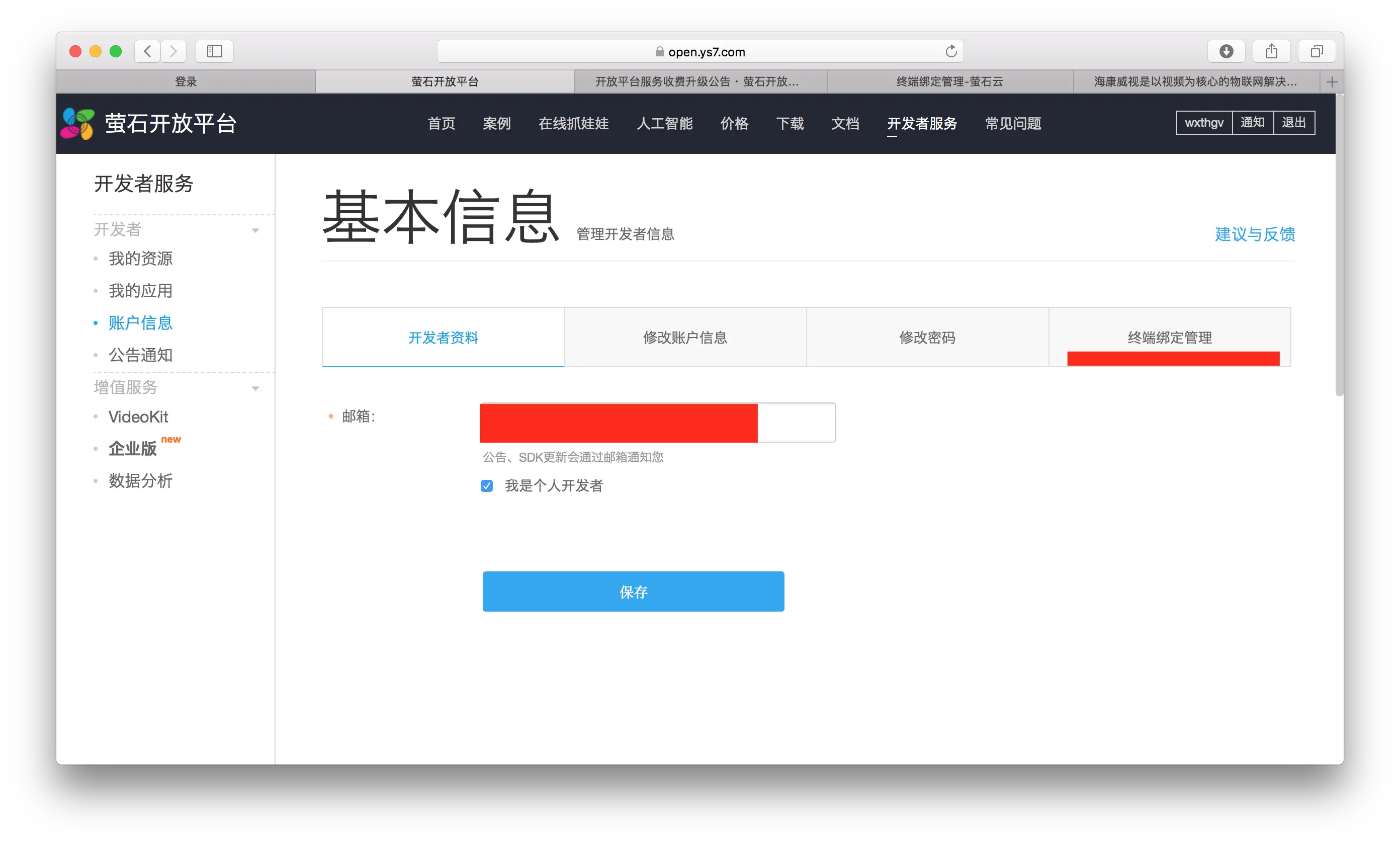Click the EZVIZ colorful logo icon
Image resolution: width=1400 pixels, height=845 pixels.
point(78,123)
